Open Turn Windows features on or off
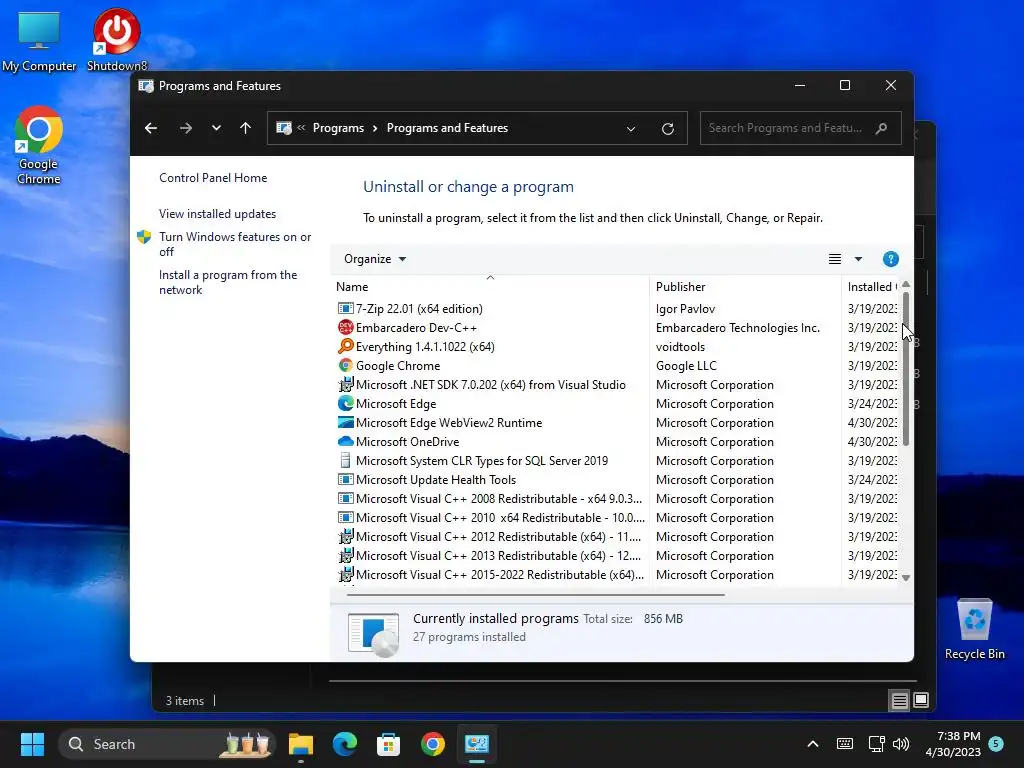The height and width of the screenshot is (768, 1024). pyautogui.click(x=235, y=244)
